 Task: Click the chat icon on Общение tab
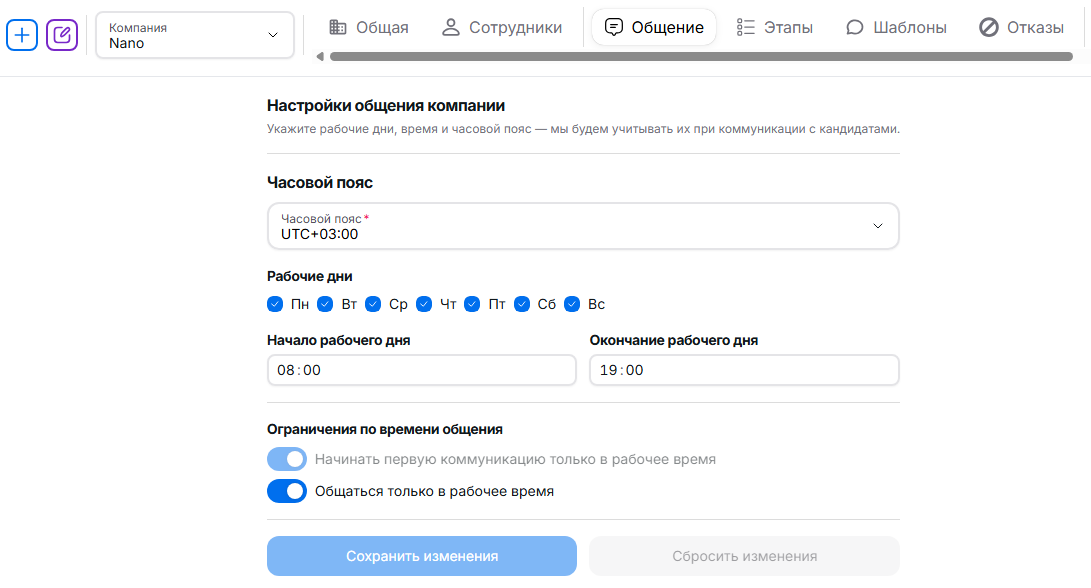pos(615,27)
